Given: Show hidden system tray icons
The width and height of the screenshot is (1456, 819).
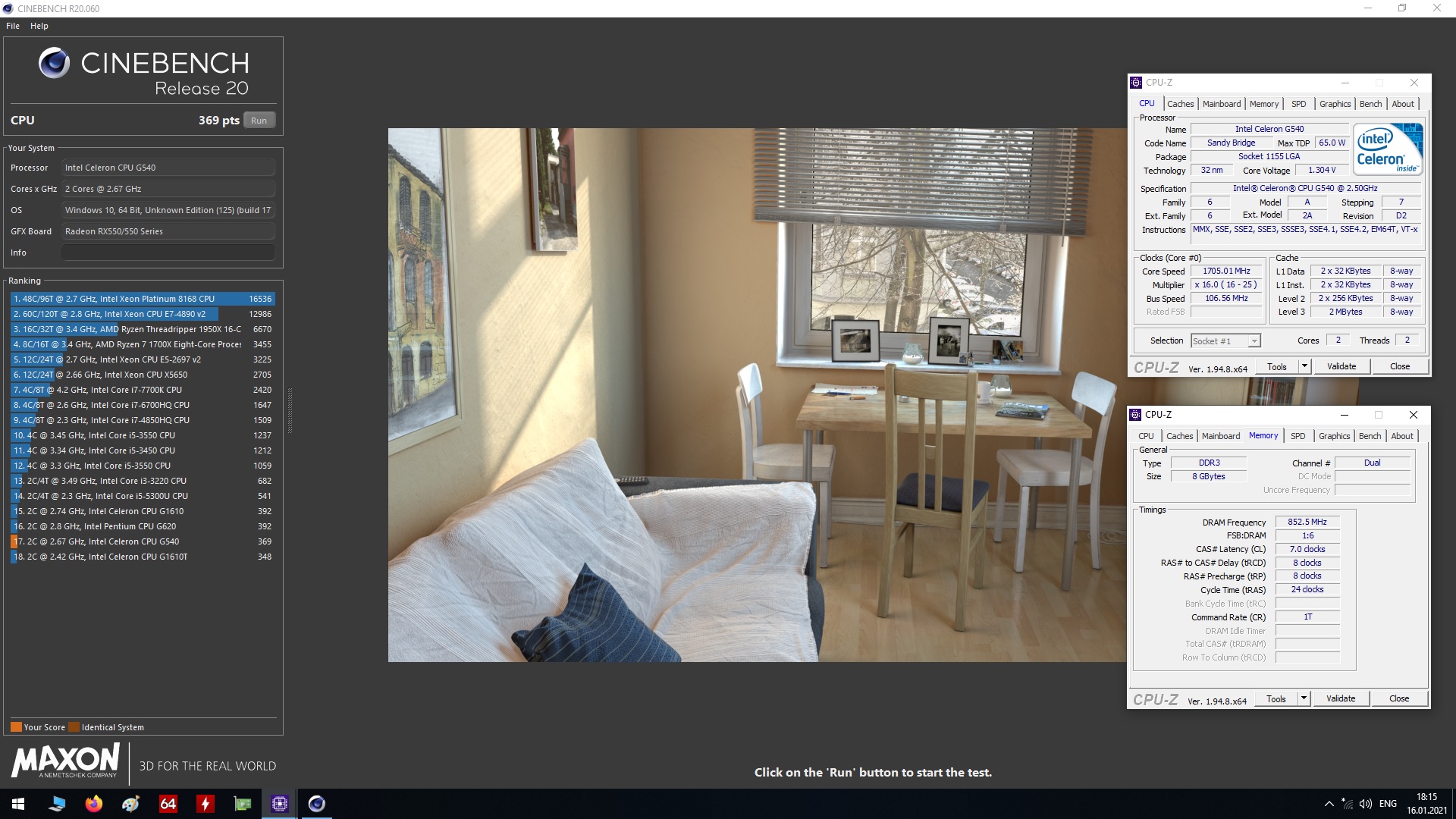Looking at the screenshot, I should [x=1329, y=804].
